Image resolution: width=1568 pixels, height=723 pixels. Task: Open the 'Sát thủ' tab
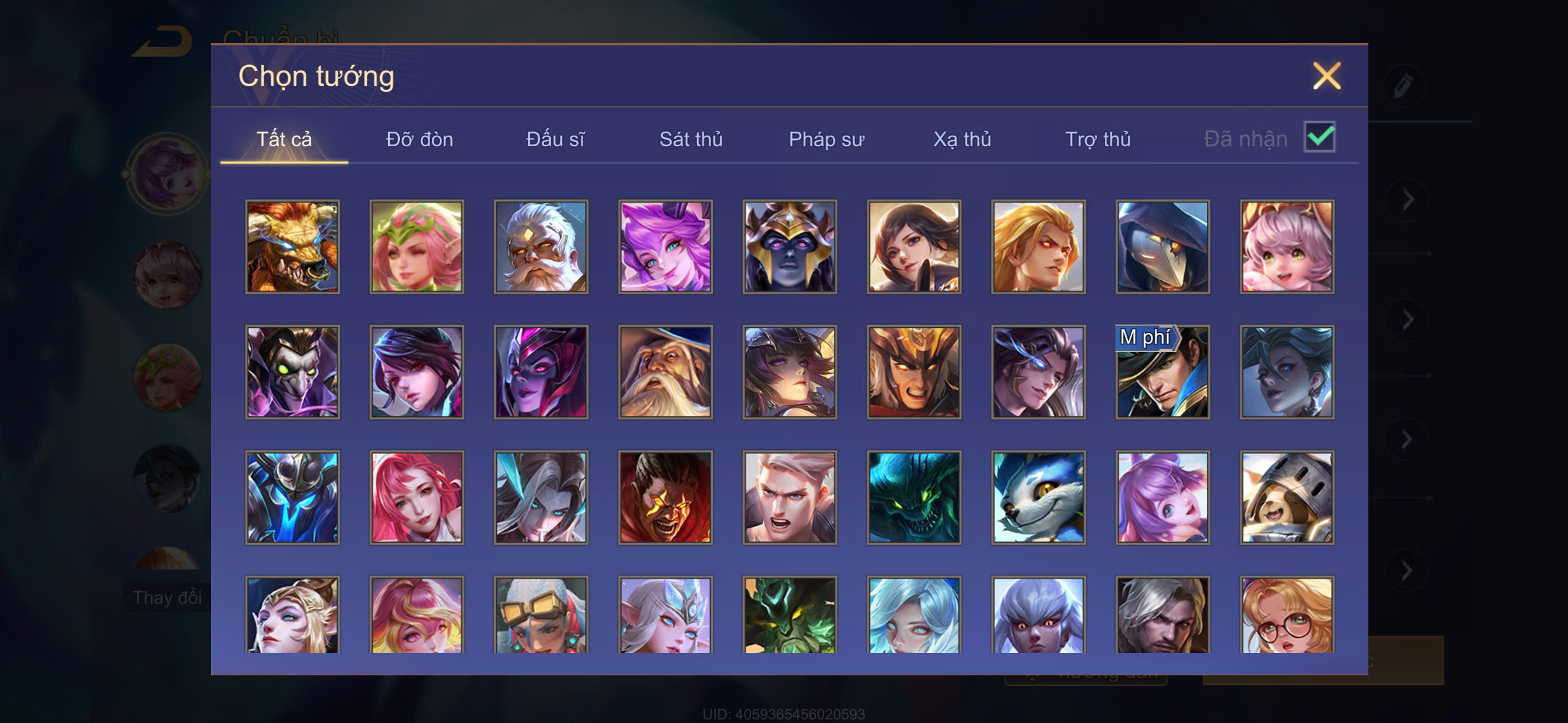[691, 140]
